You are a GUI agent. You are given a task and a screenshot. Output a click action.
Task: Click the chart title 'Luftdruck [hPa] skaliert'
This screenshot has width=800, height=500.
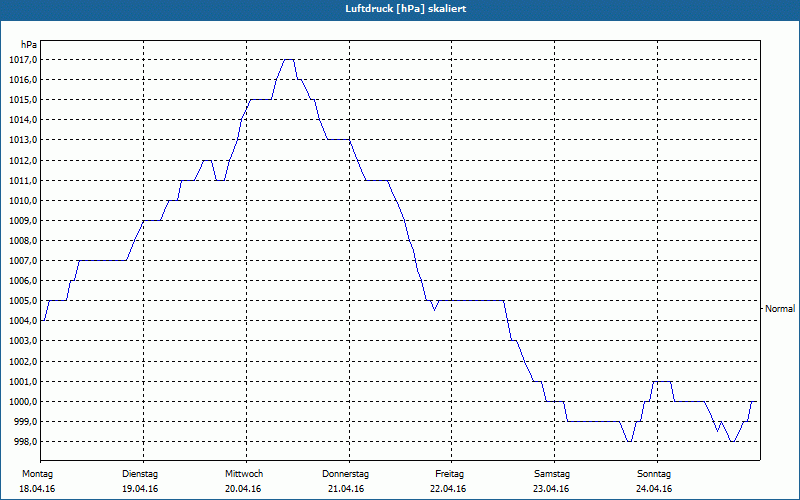(405, 9)
